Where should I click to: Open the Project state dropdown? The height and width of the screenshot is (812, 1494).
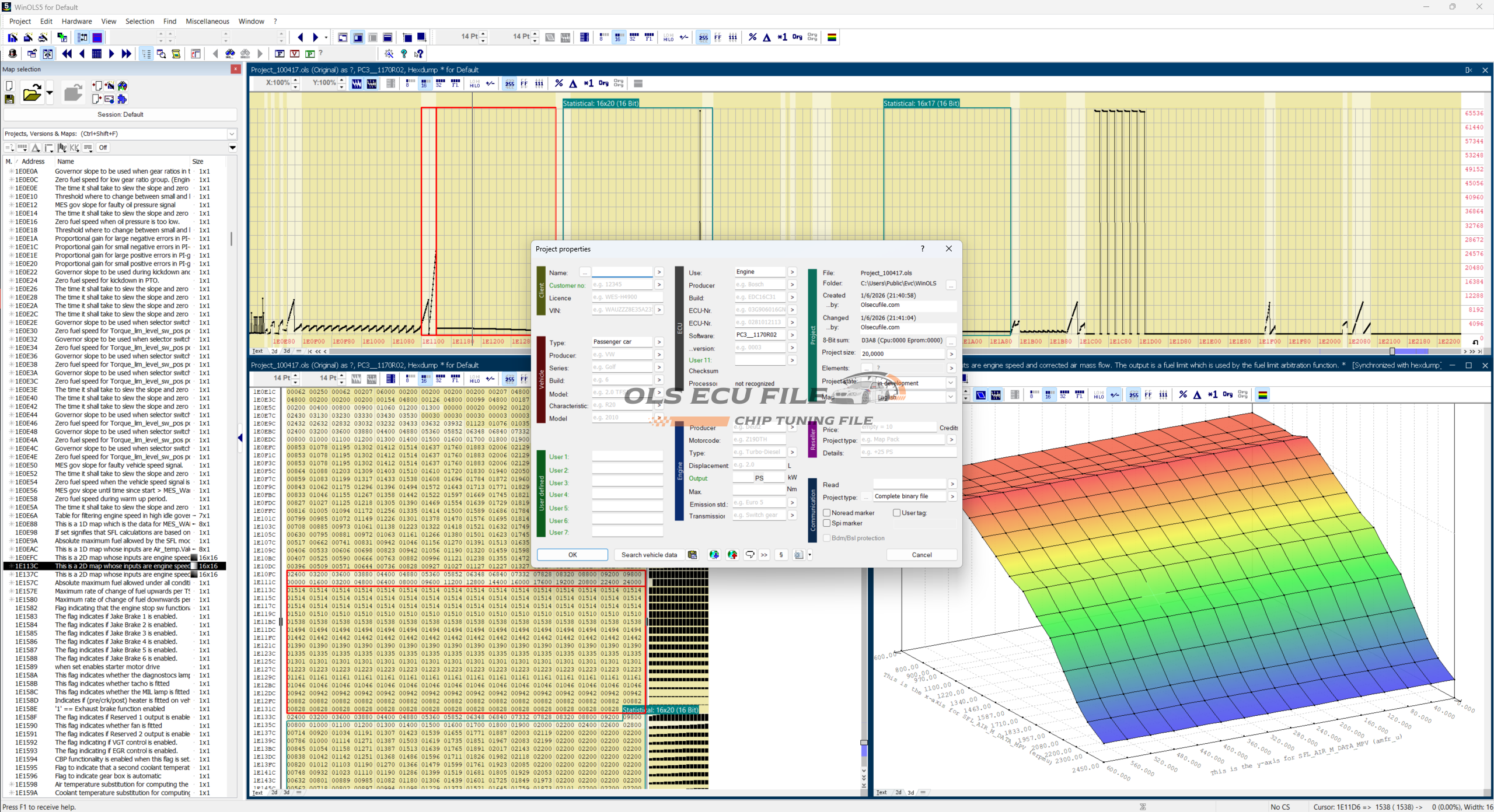click(951, 383)
